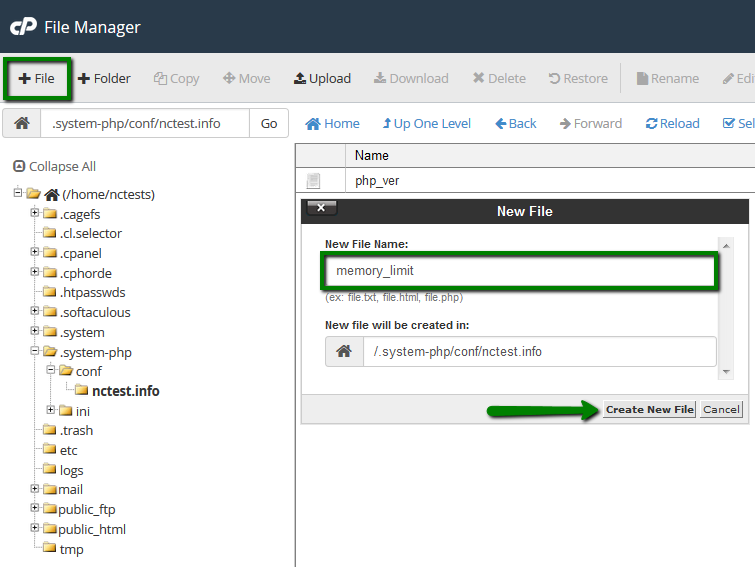The height and width of the screenshot is (567, 755).
Task: Click dialog scrollbar down arrow
Action: tap(726, 372)
